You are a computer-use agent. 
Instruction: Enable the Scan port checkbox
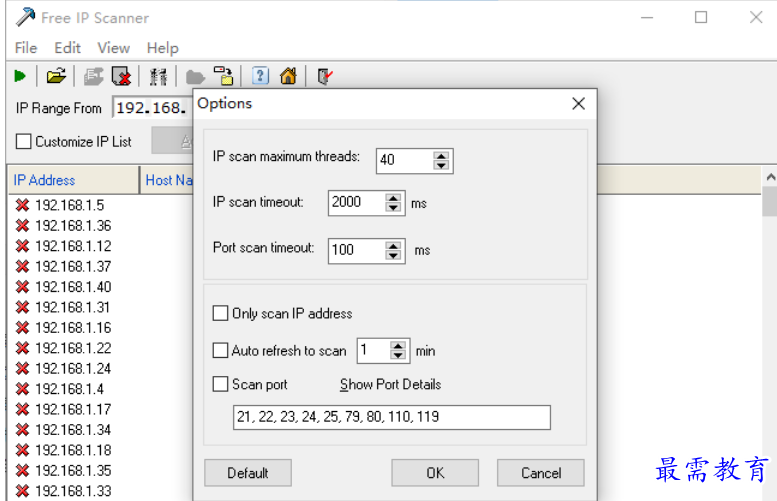click(220, 384)
